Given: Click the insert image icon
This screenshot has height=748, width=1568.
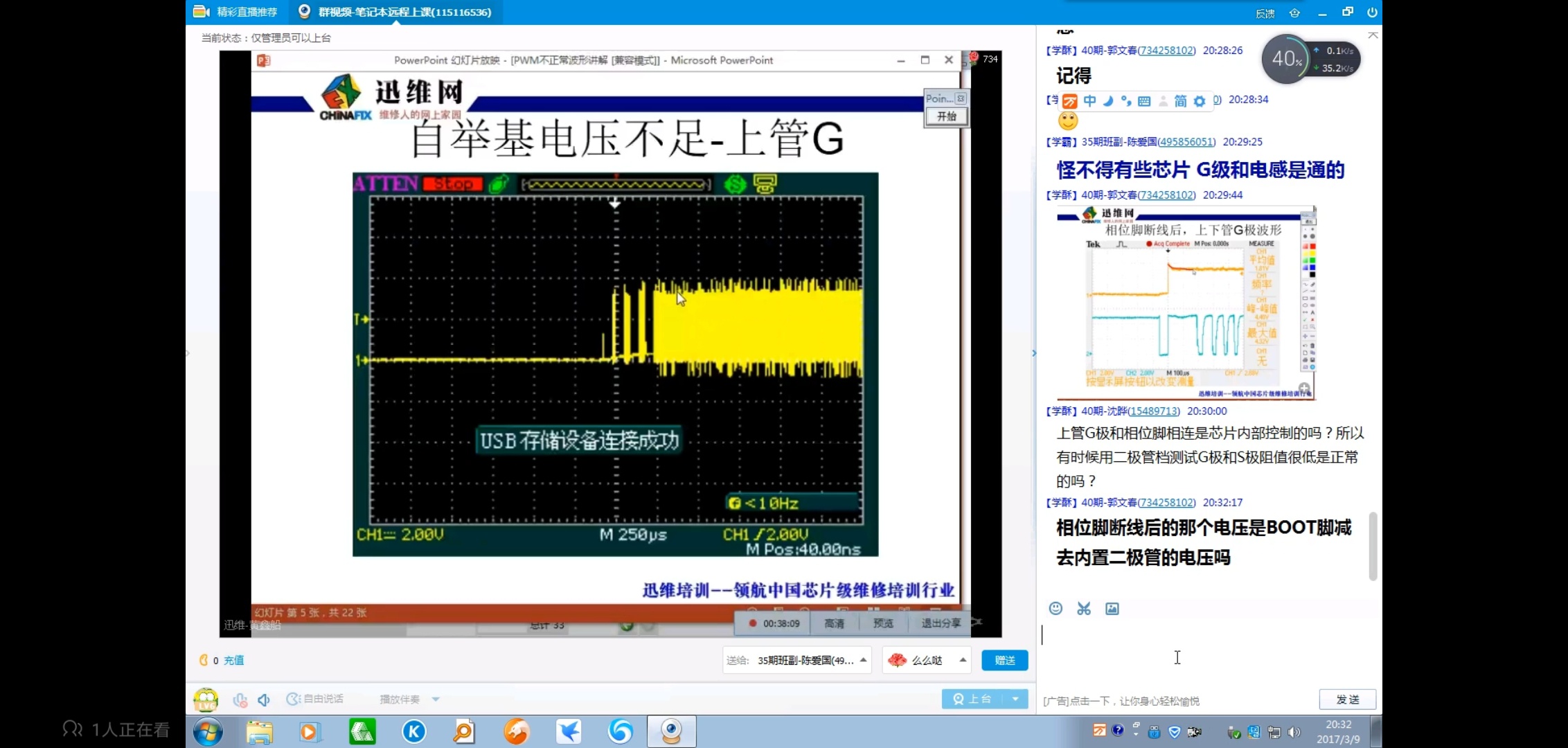Looking at the screenshot, I should (x=1112, y=608).
